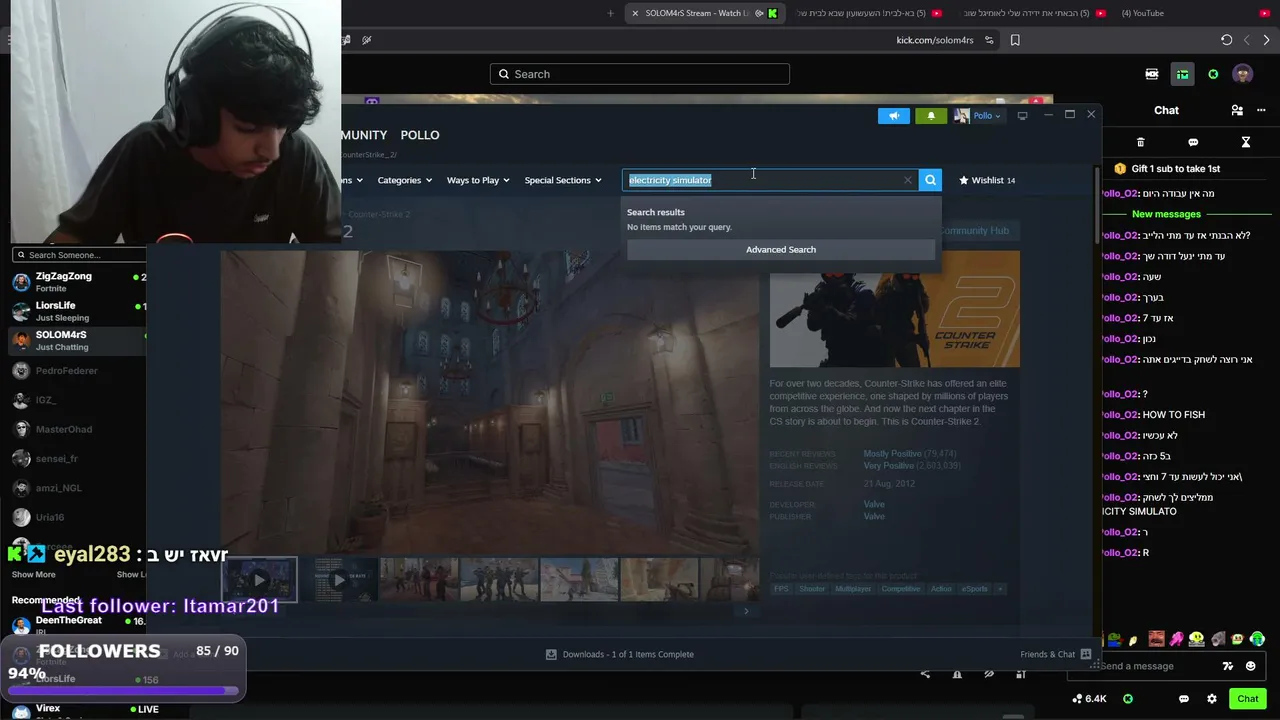Expand the Ways to Play dropdown
The height and width of the screenshot is (720, 1280).
[x=478, y=180]
